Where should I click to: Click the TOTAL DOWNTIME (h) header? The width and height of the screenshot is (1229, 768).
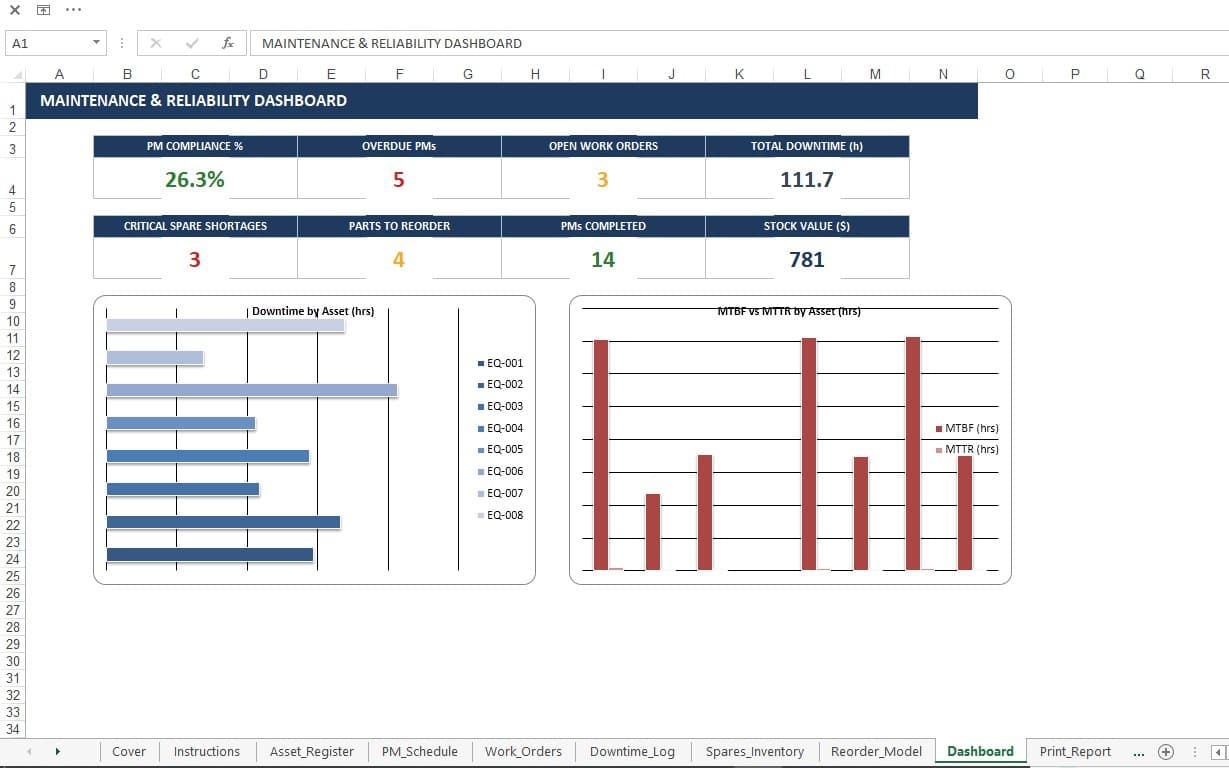pos(807,146)
